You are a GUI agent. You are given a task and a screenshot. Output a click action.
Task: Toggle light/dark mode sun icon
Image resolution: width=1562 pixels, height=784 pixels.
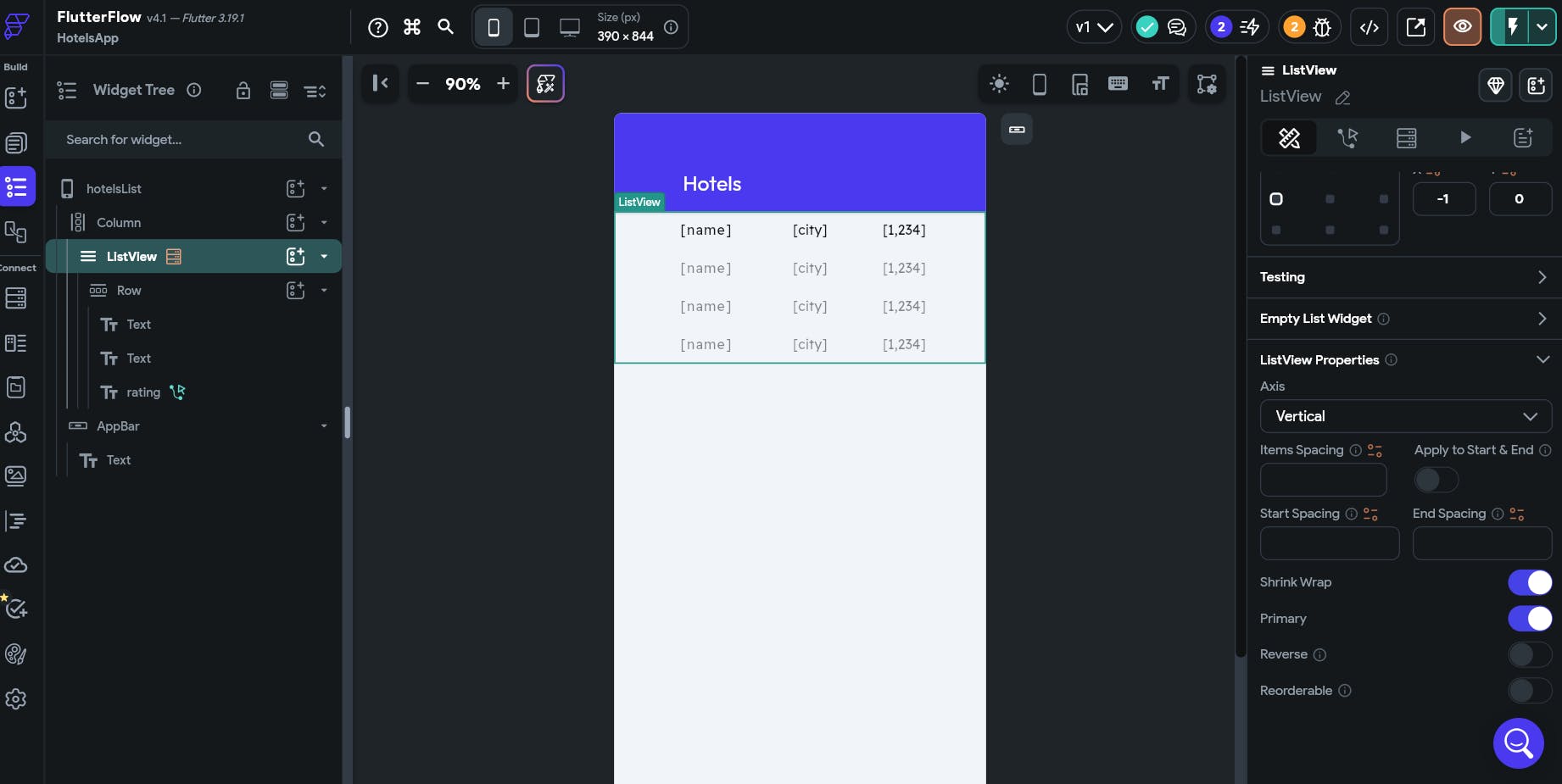click(x=999, y=83)
